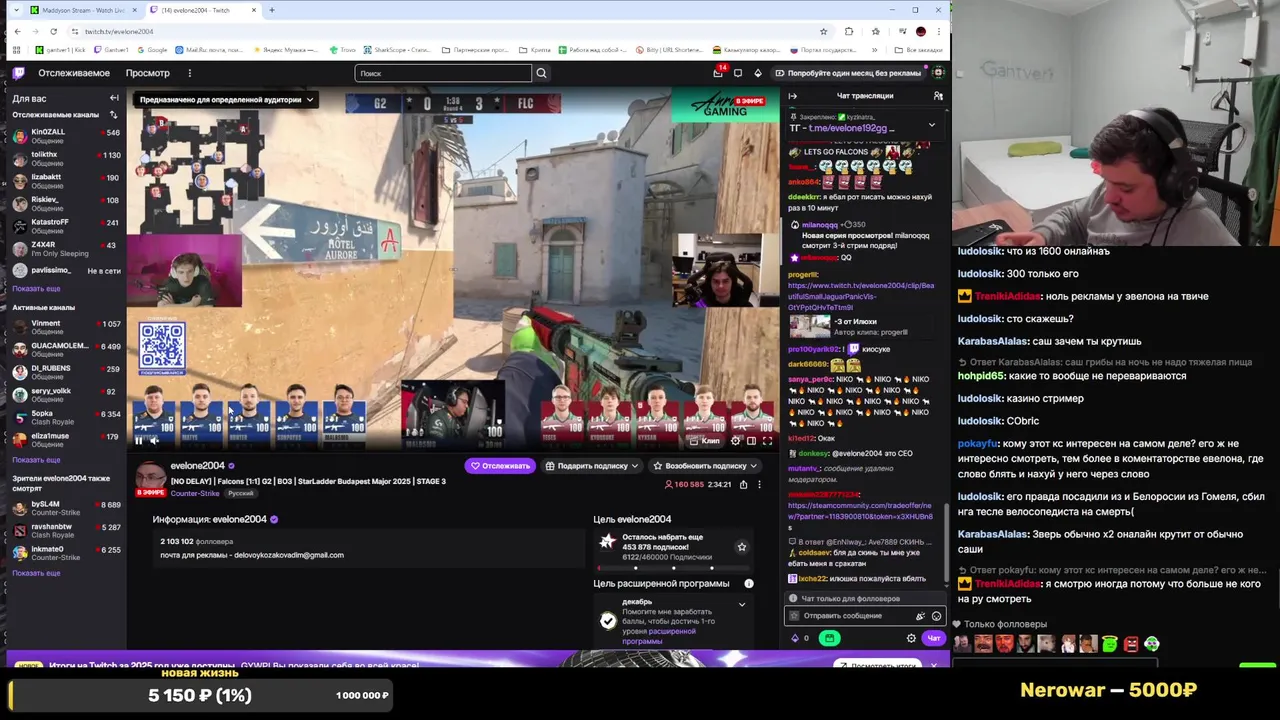Claim the green channel points bonus
Image resolution: width=1280 pixels, height=720 pixels.
[829, 638]
